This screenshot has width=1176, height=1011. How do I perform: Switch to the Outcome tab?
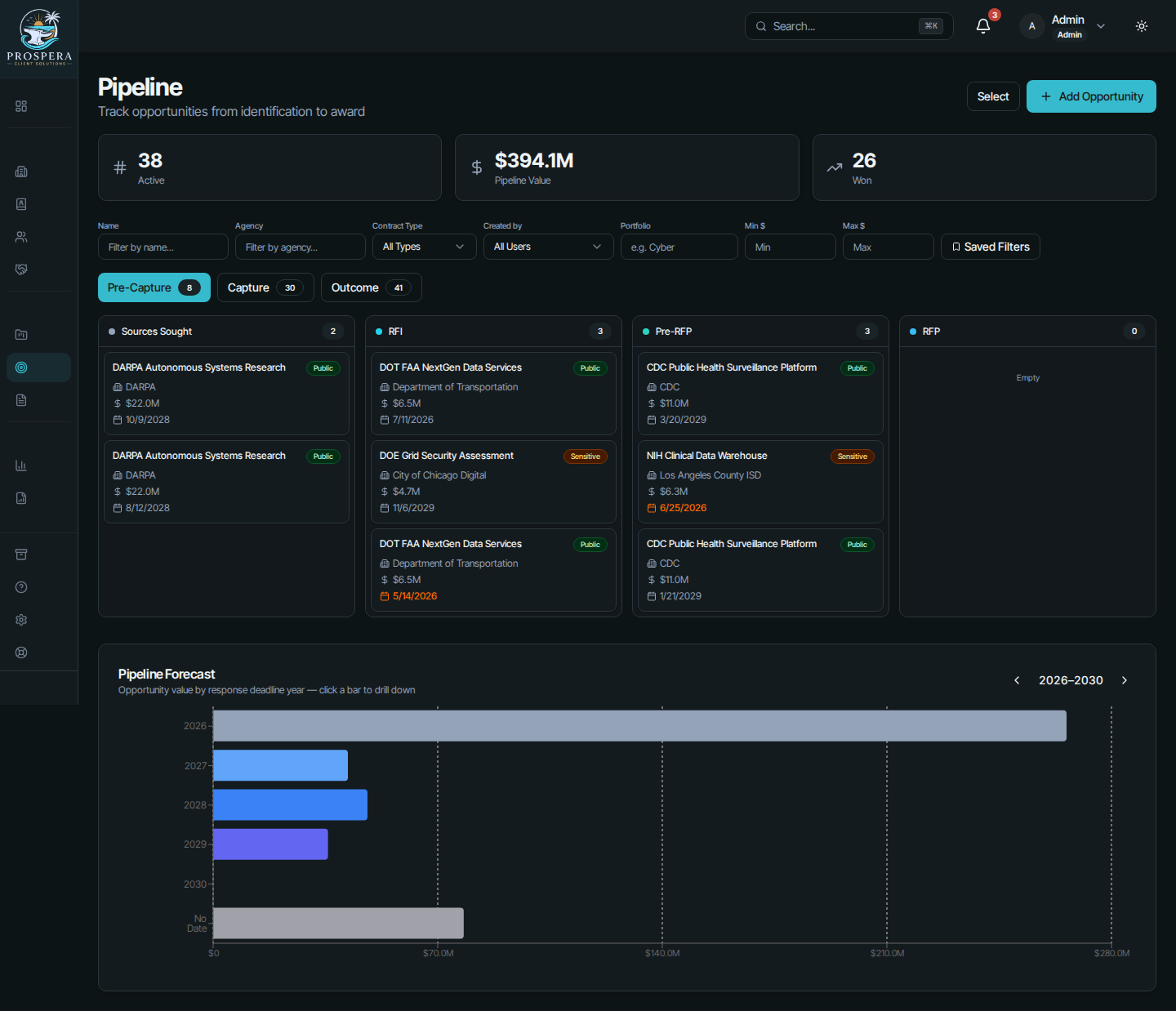click(x=371, y=287)
